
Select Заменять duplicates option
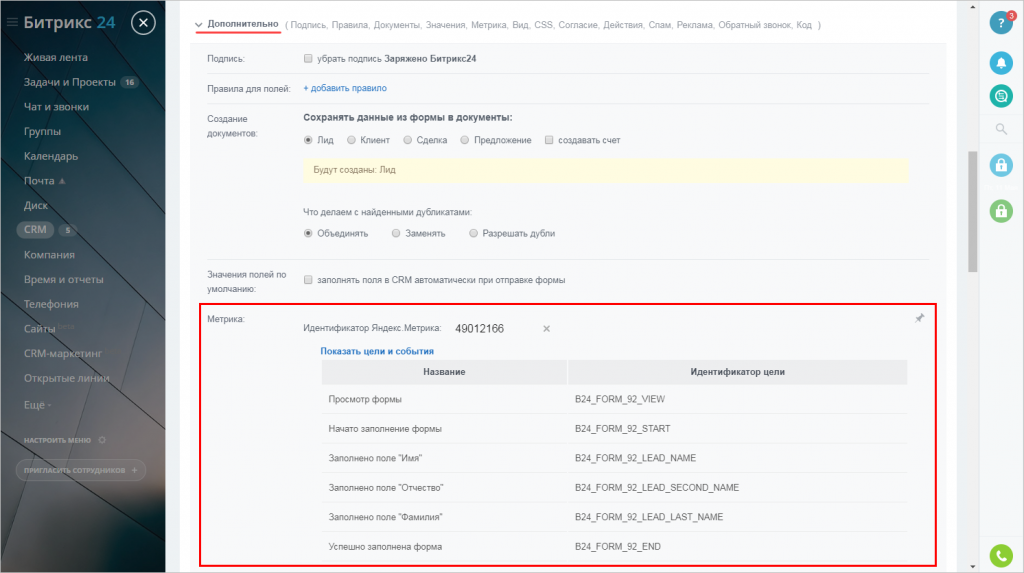[x=396, y=233]
